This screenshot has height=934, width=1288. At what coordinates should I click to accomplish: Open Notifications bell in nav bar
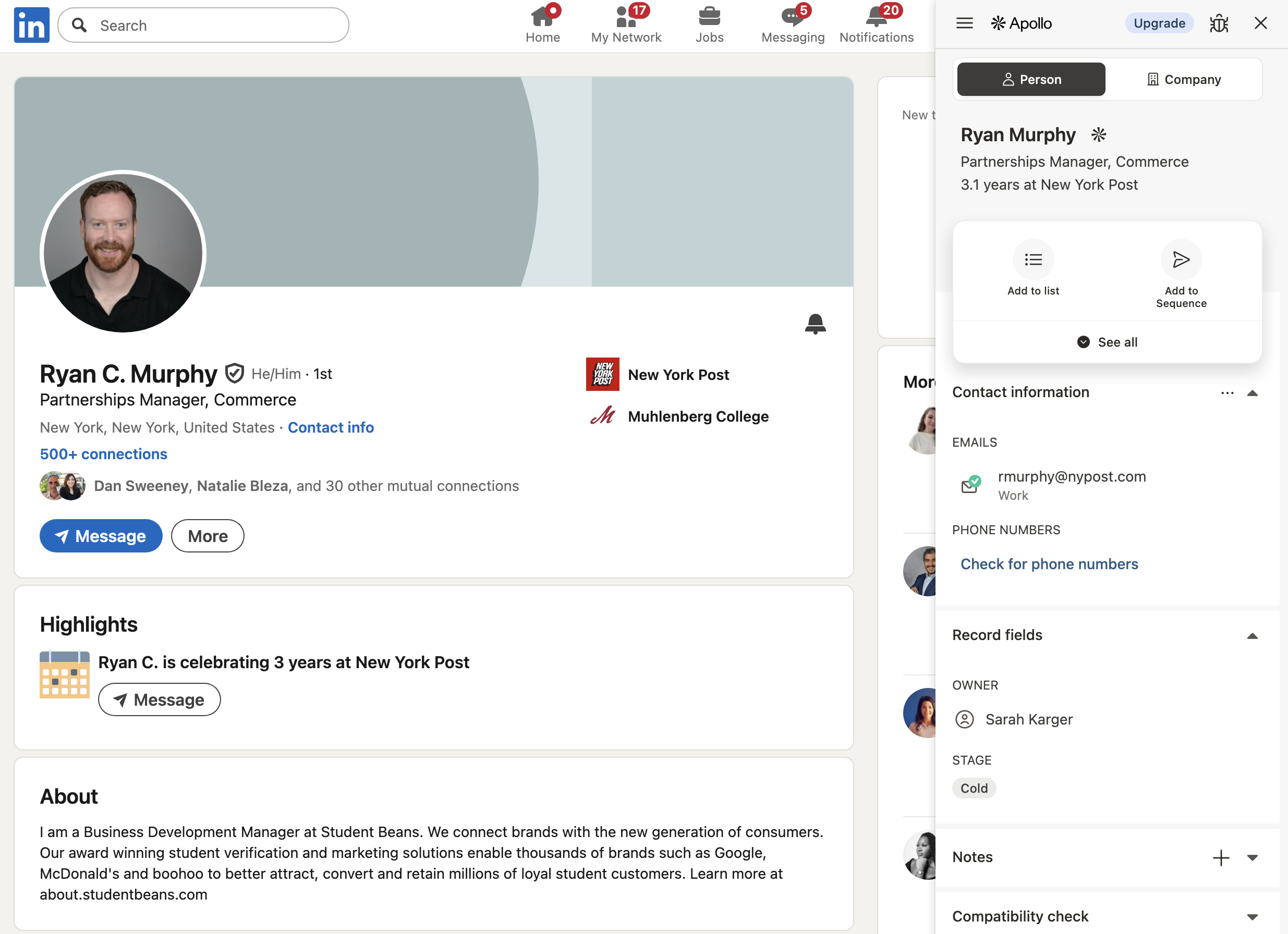tap(876, 25)
